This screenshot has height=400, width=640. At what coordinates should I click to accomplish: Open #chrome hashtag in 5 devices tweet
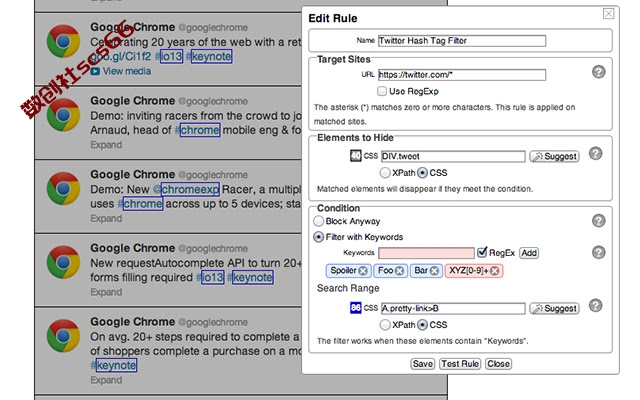click(x=140, y=204)
